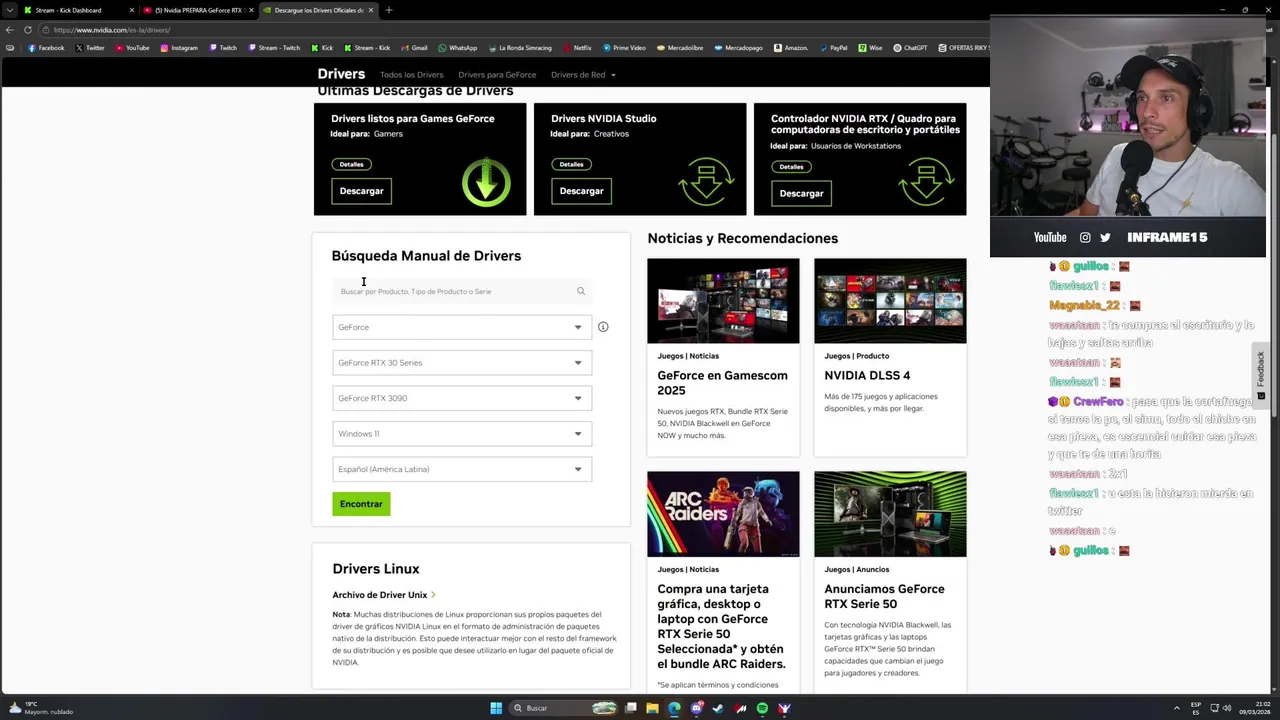Open GeForce en Gamescom 2025 article
The image size is (1280, 720).
pos(722,383)
